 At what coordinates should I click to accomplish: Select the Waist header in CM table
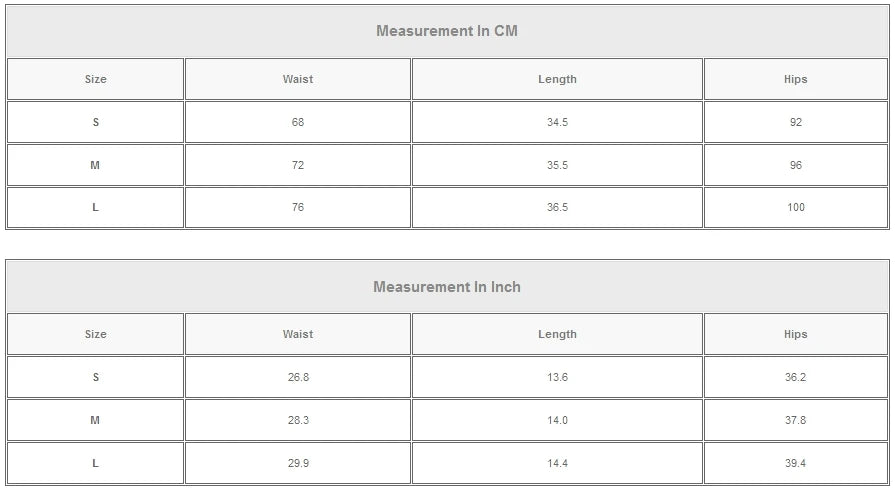tap(298, 79)
